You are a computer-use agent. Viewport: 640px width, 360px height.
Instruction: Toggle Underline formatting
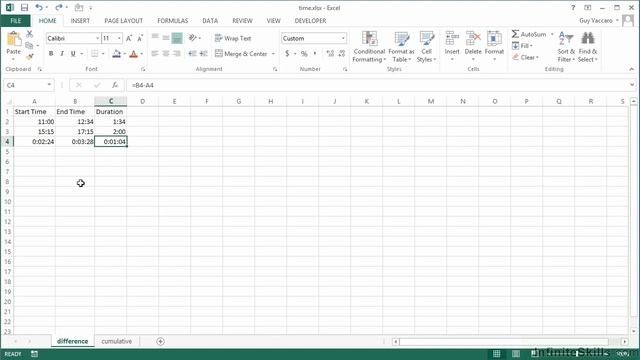[73, 53]
